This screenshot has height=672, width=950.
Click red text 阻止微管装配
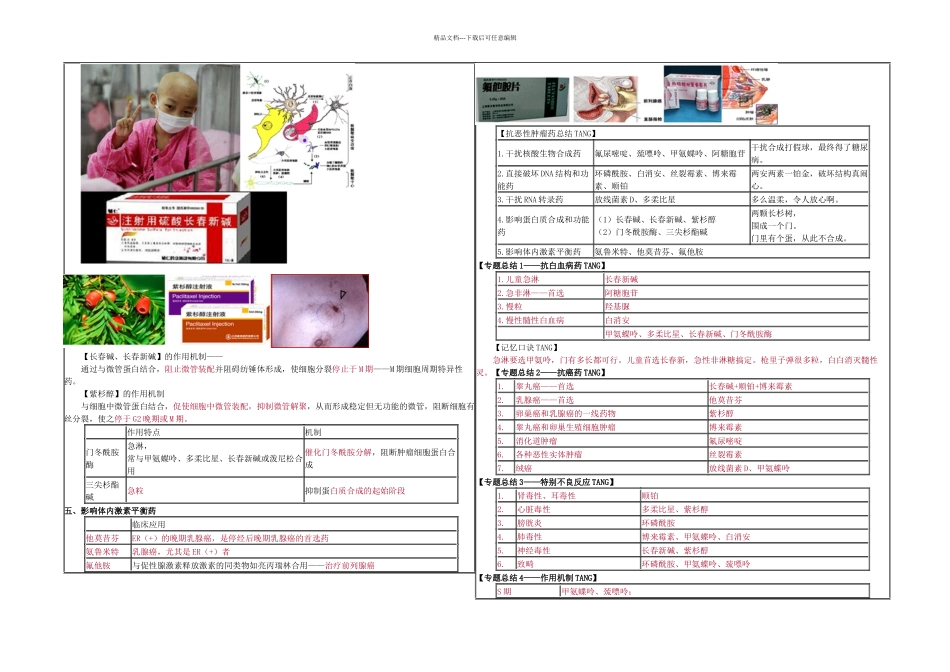coord(189,369)
